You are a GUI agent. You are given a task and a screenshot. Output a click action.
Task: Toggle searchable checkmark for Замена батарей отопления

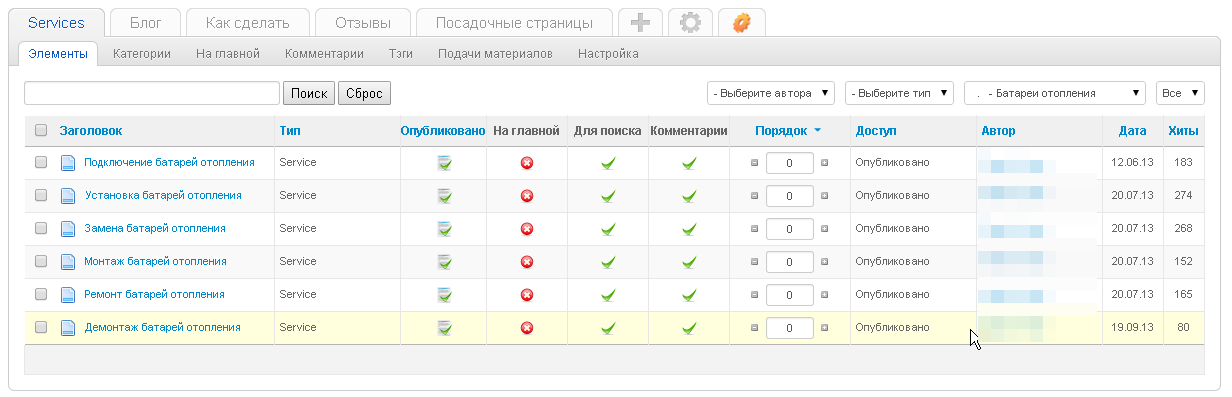[608, 229]
